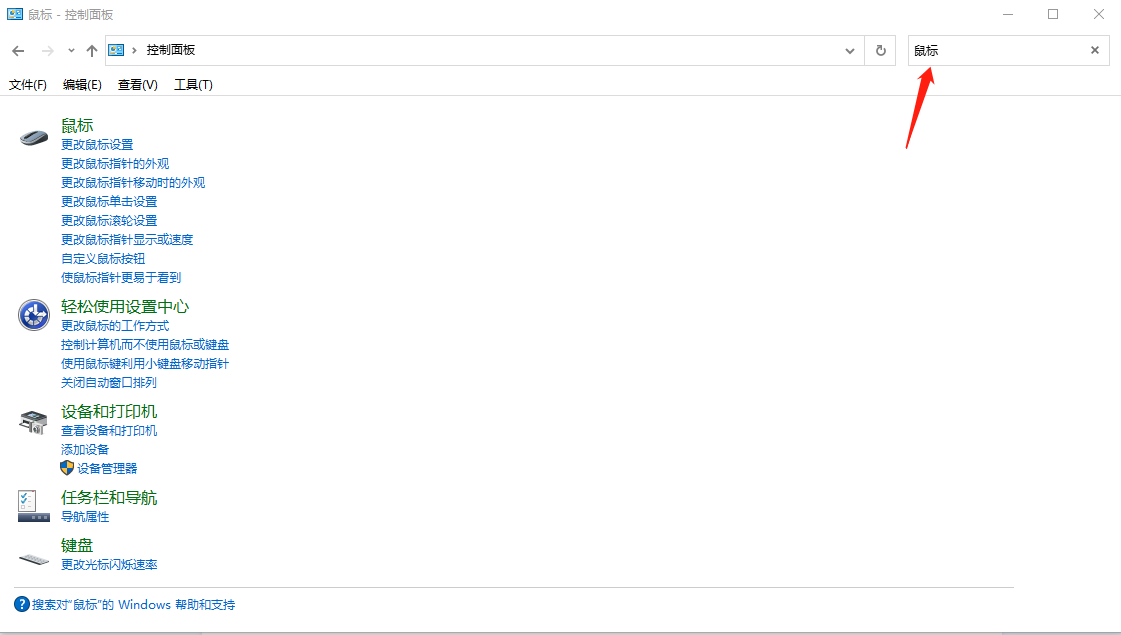Screen dimensions: 1121x635
Task: Open 更改鼠标滚轮设置
Action: (109, 220)
